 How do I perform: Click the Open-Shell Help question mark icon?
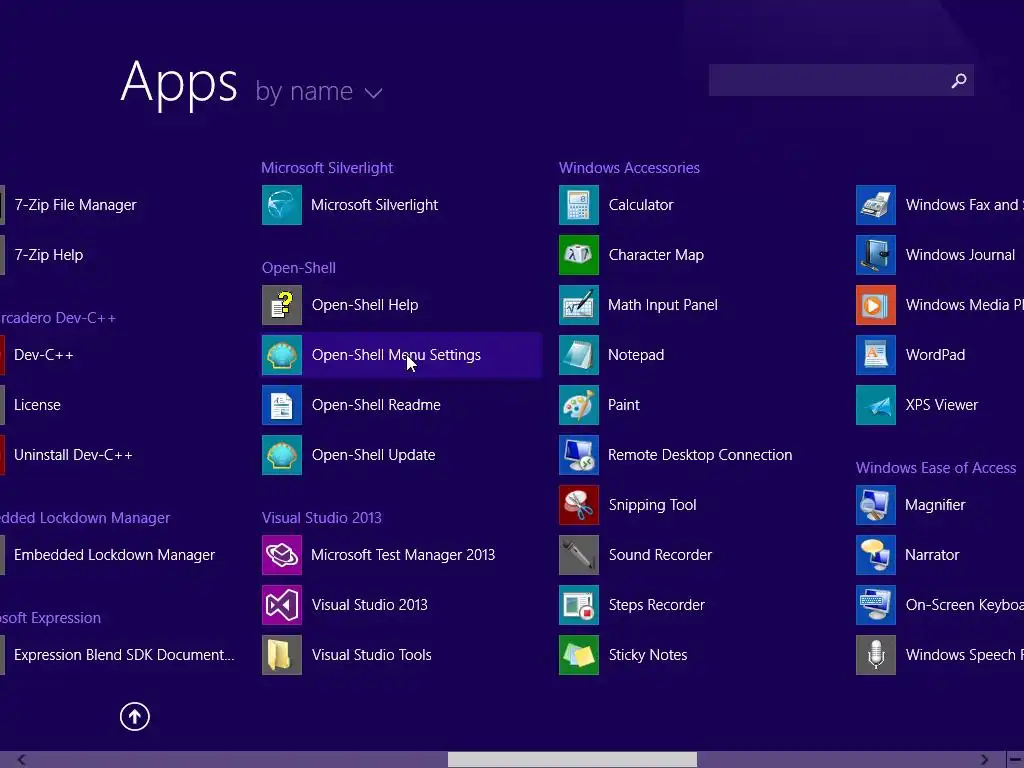click(282, 305)
